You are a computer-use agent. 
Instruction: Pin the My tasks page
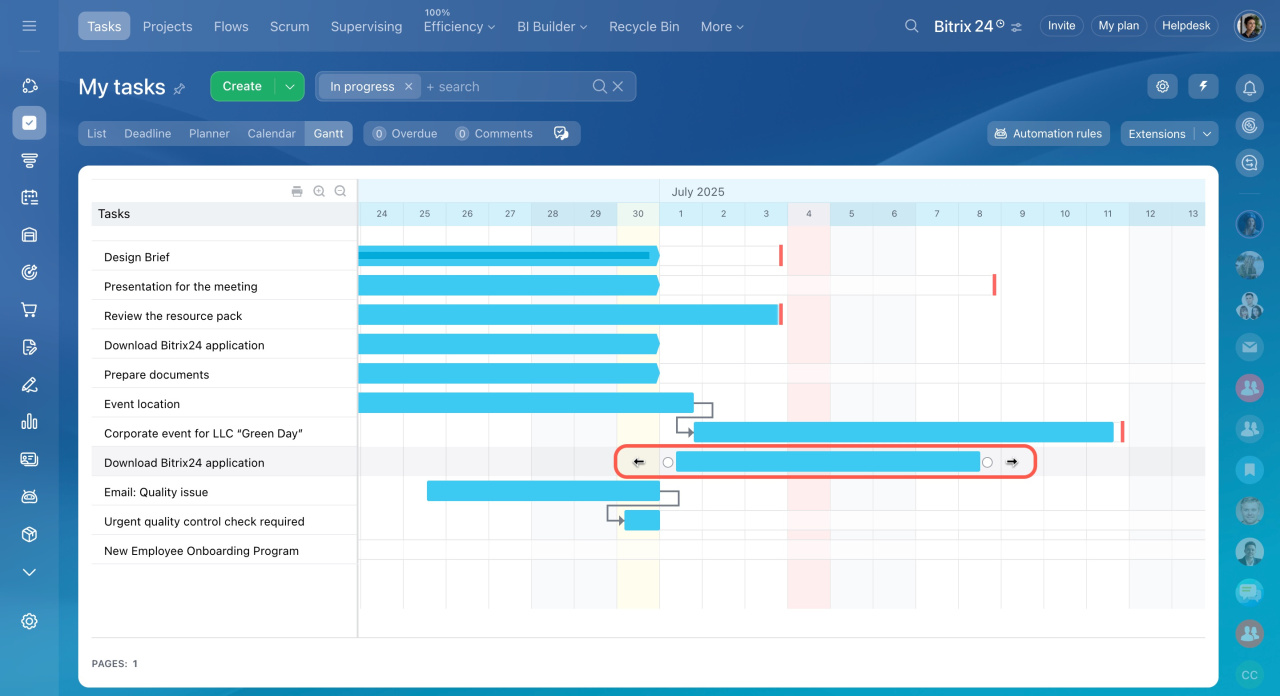(x=180, y=88)
